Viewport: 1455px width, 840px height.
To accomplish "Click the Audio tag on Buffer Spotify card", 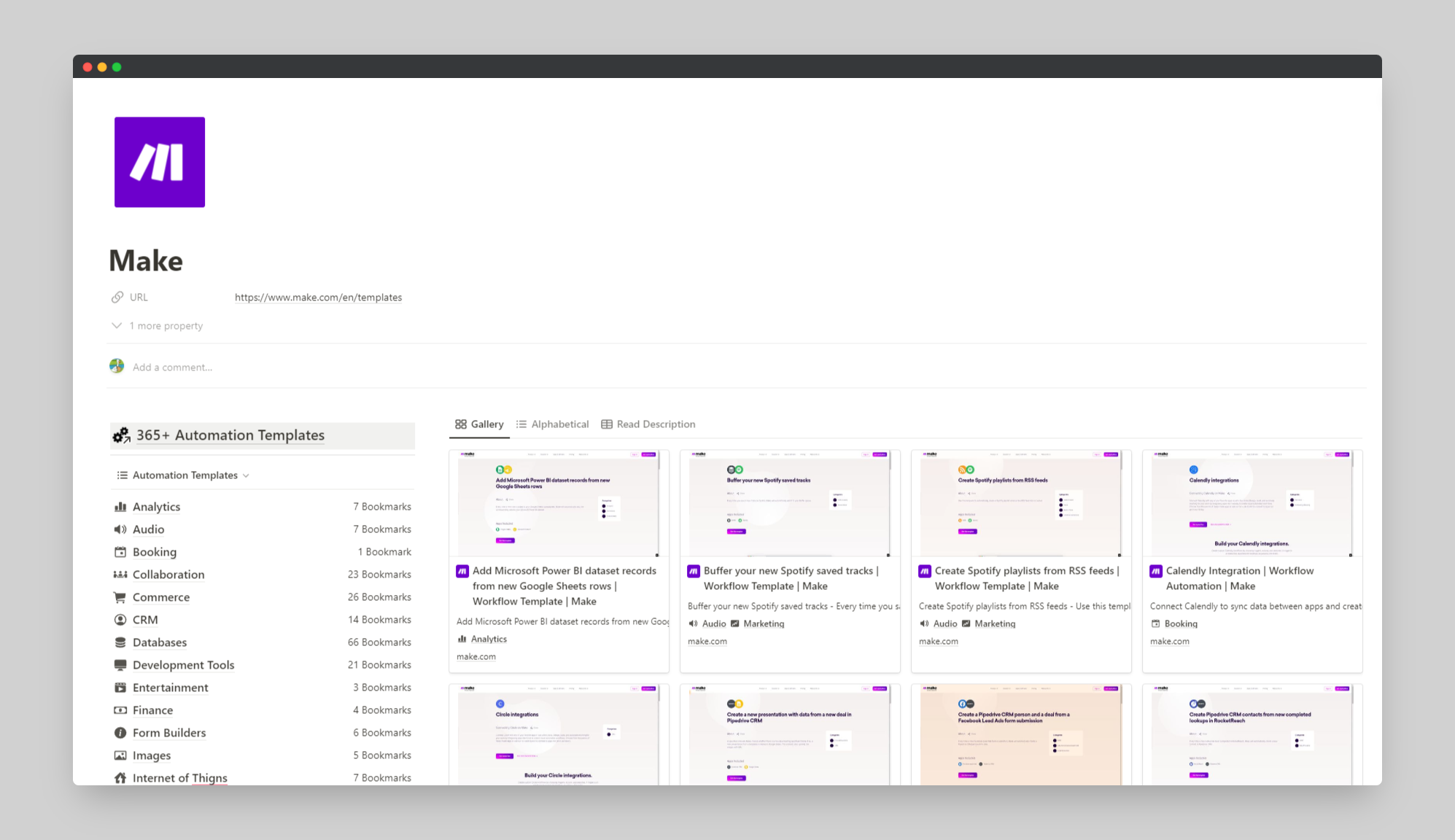I will [x=707, y=623].
